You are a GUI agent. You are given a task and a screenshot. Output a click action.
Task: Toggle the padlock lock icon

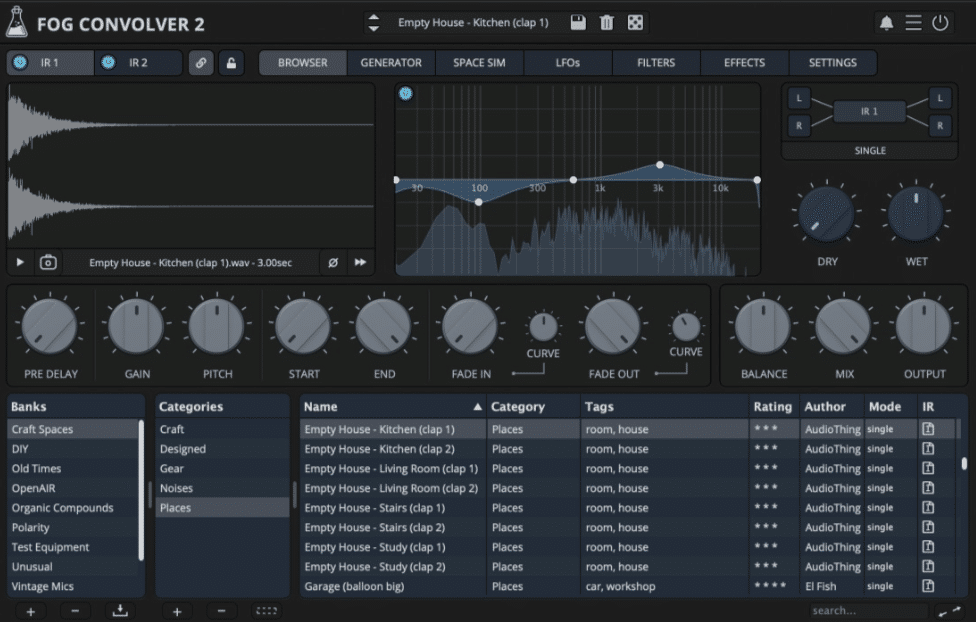[x=231, y=63]
